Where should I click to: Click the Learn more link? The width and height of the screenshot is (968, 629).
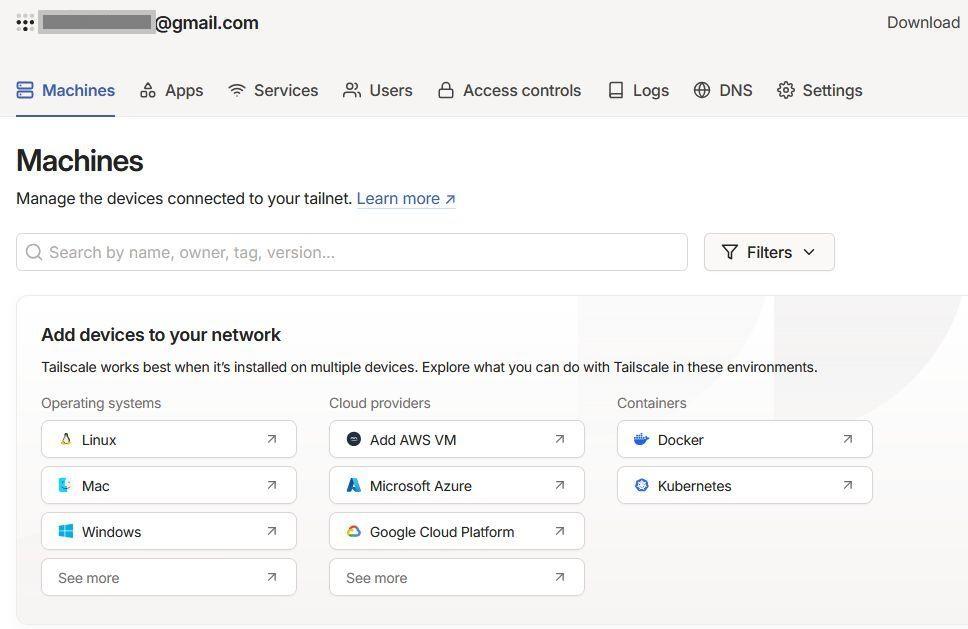click(x=398, y=198)
